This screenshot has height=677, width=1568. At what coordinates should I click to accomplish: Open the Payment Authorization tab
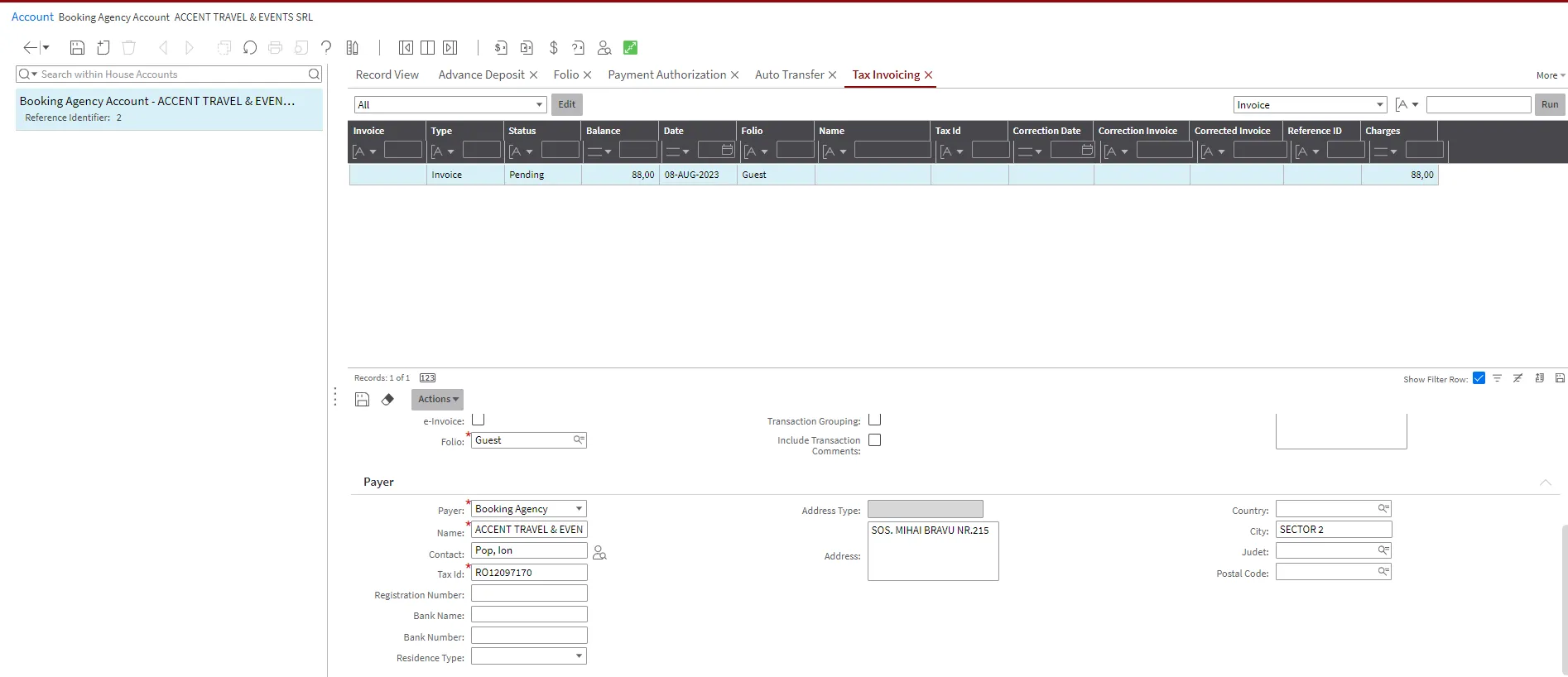[x=667, y=74]
